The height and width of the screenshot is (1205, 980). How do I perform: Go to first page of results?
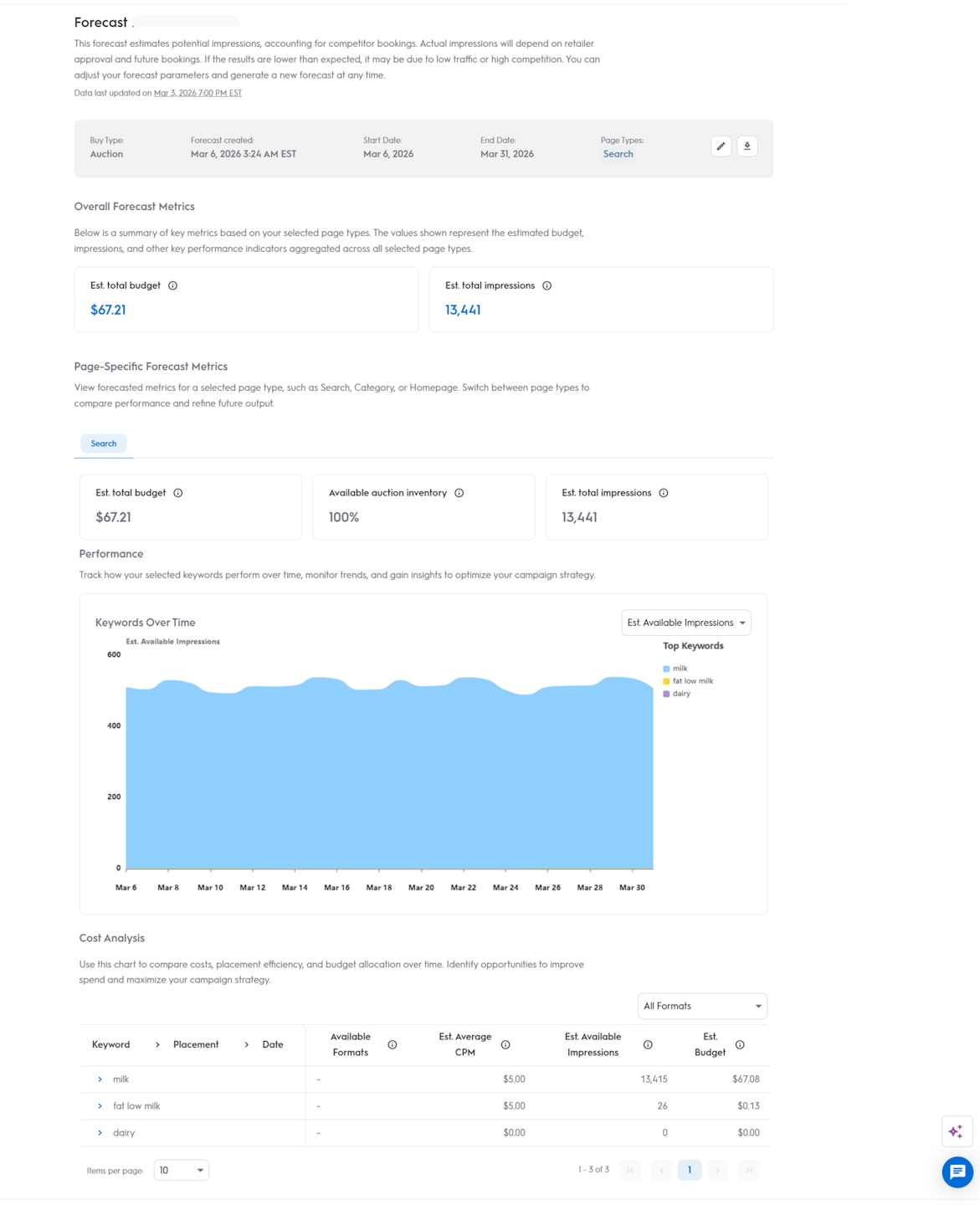click(630, 1171)
